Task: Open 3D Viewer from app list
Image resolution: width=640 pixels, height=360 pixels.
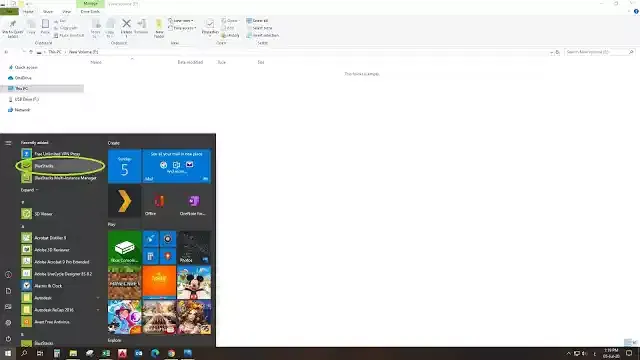Action: pyautogui.click(x=61, y=214)
